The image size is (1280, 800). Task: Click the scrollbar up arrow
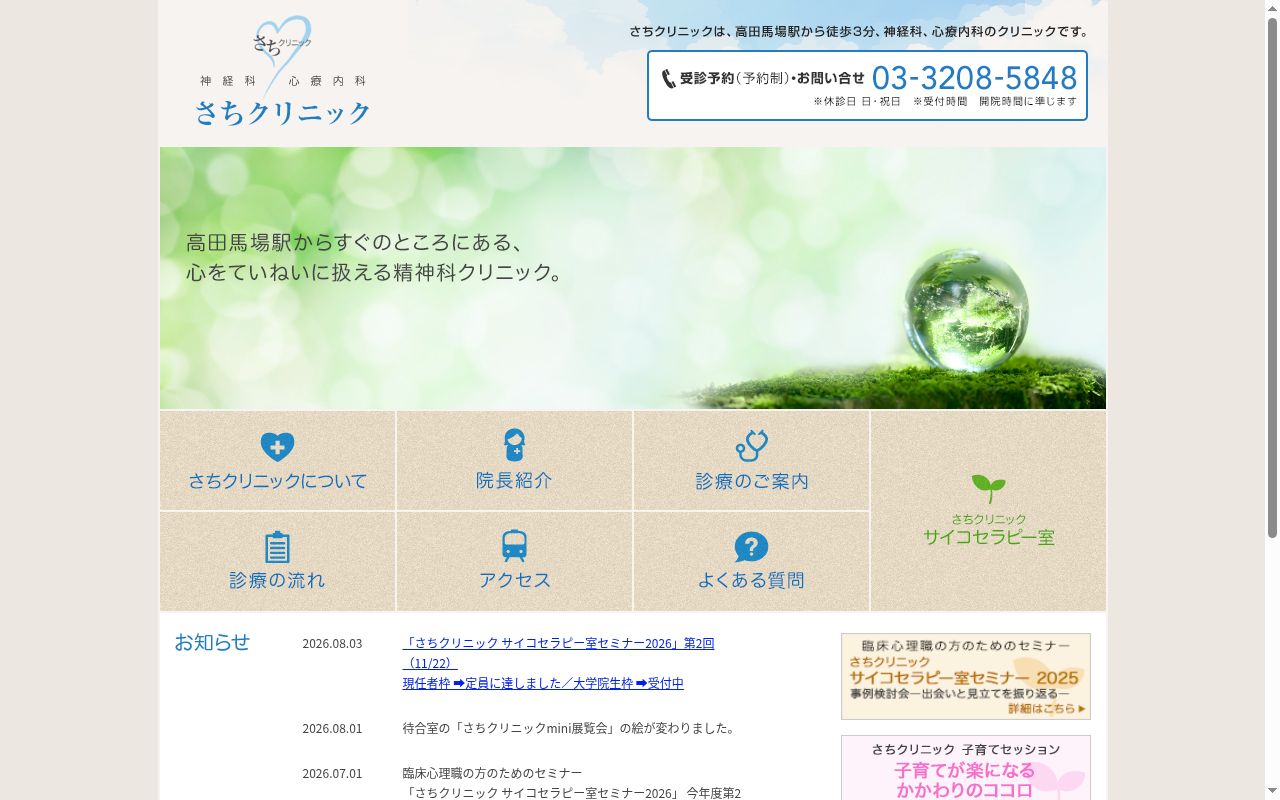pos(1272,8)
